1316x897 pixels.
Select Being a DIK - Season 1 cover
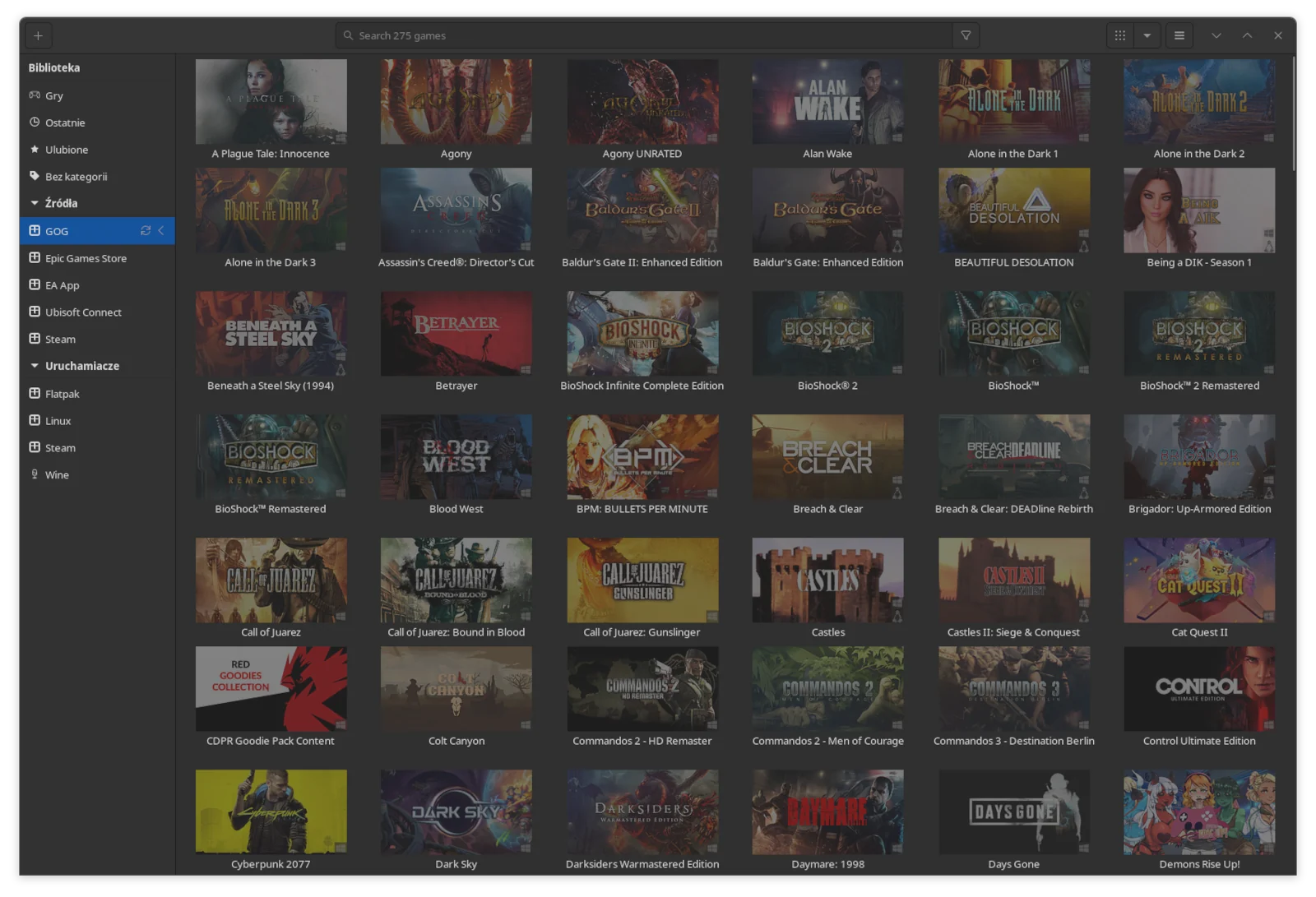1199,210
